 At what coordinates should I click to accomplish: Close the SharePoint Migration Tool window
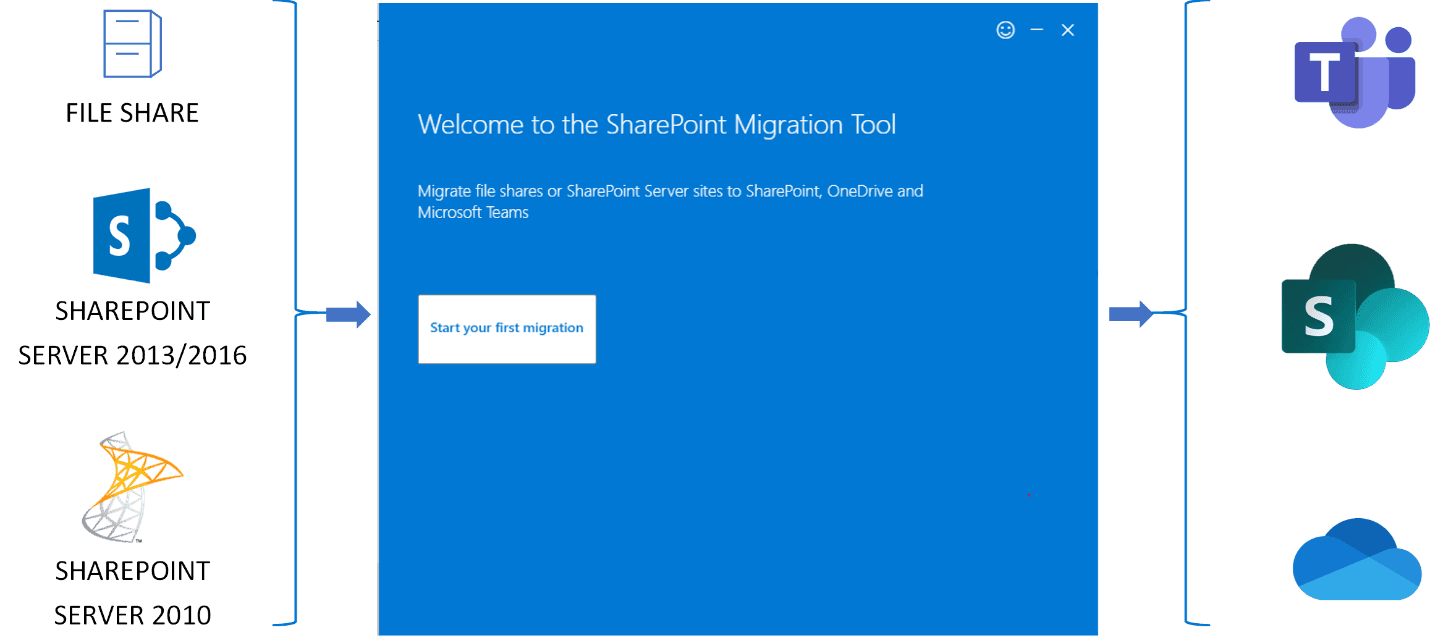coord(1068,30)
